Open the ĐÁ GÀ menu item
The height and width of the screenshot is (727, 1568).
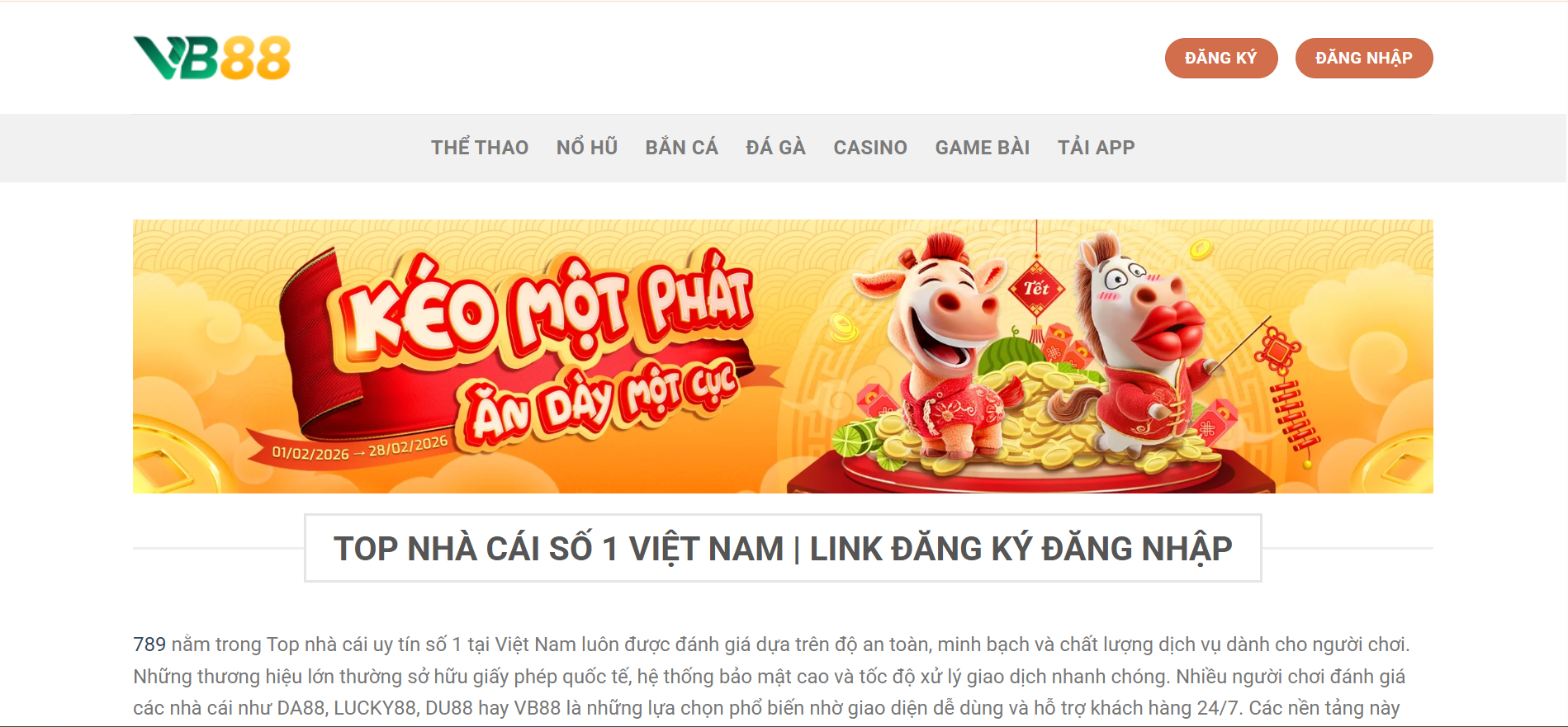point(775,148)
